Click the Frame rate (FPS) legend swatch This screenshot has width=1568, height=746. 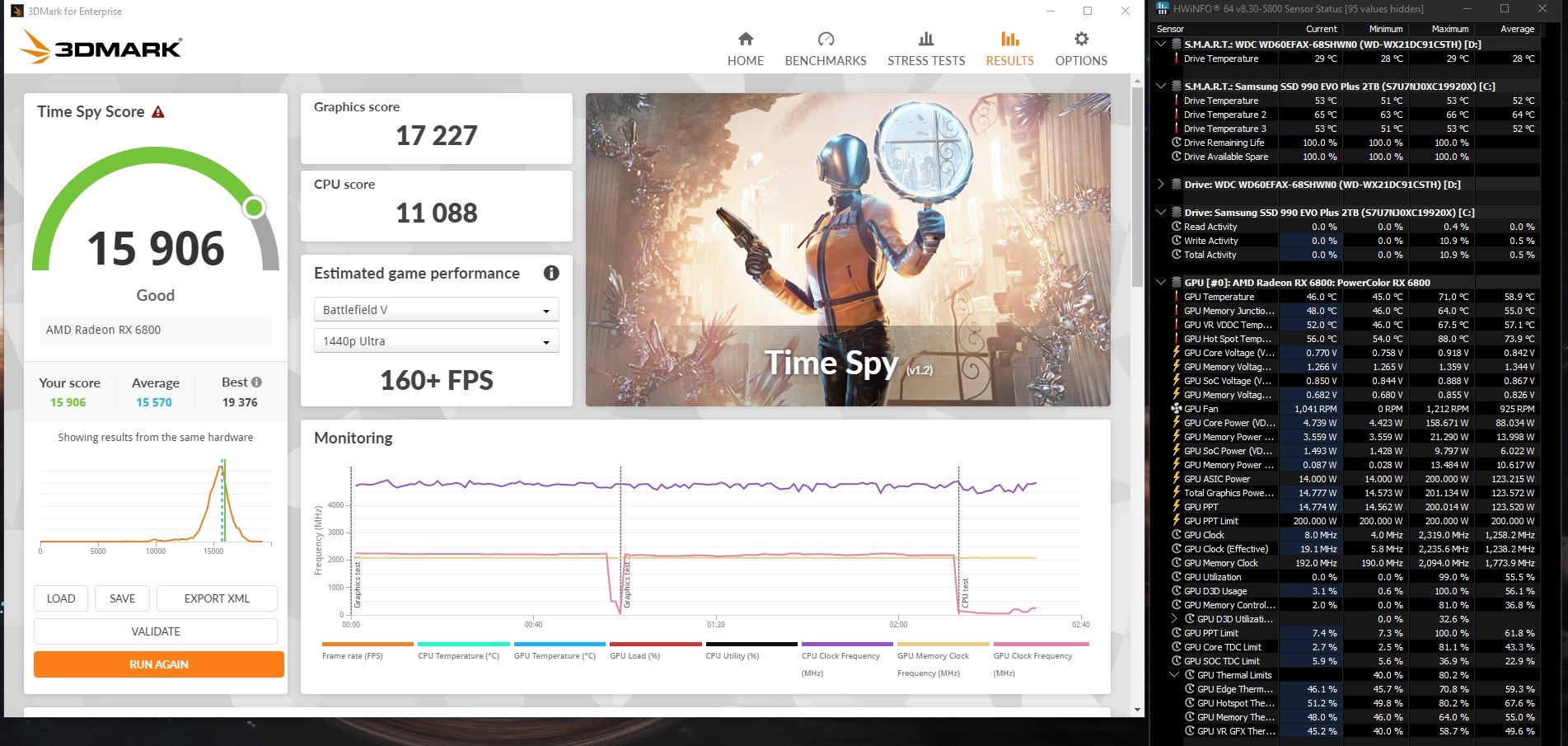(367, 644)
